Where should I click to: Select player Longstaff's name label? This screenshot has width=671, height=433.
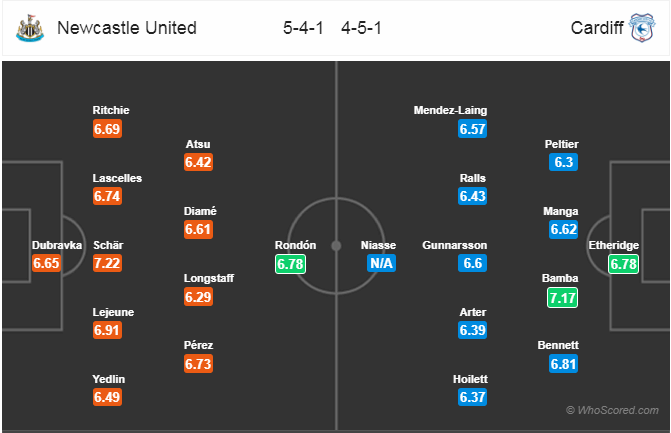[x=205, y=278]
